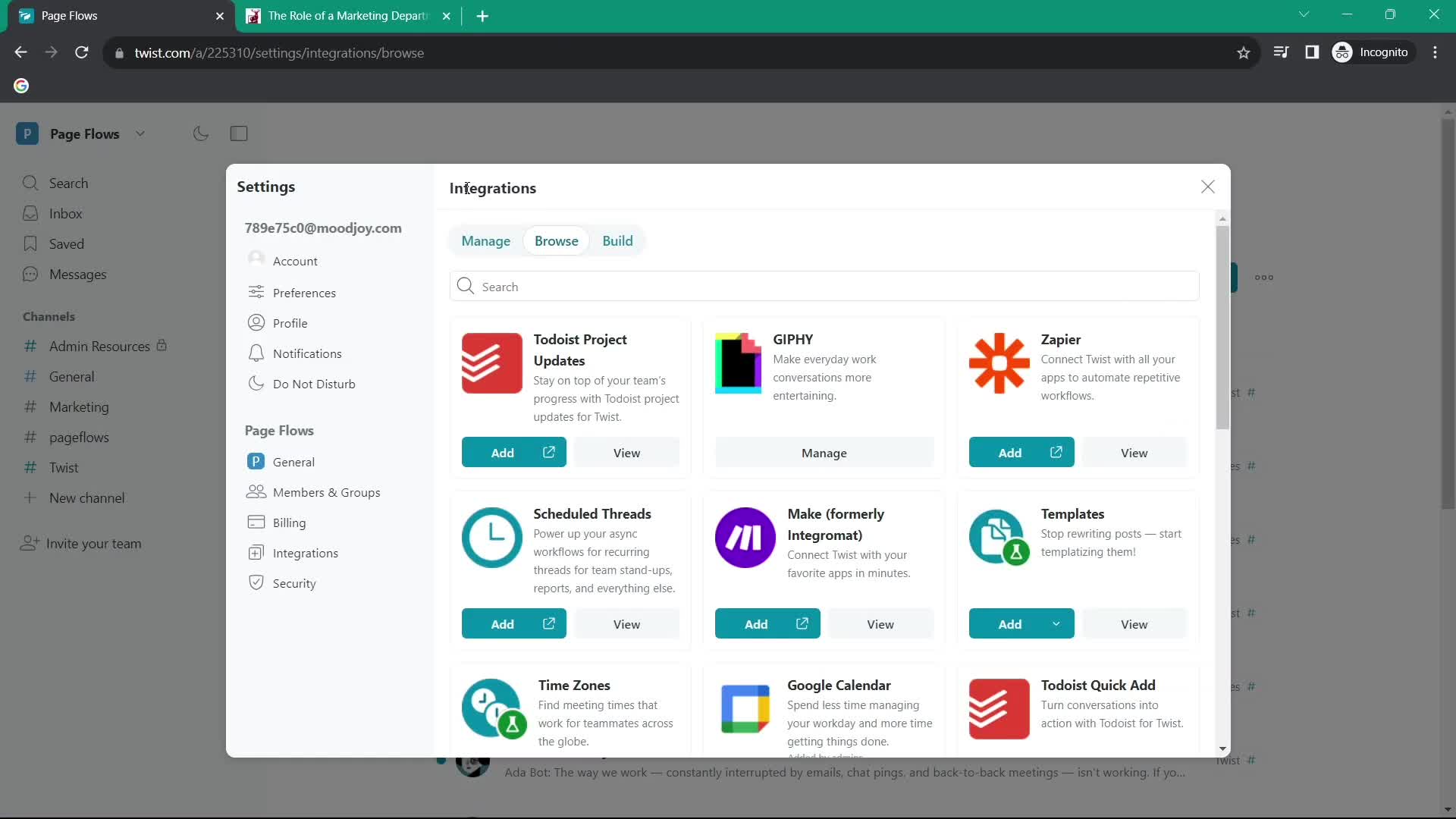Screen dimensions: 1456x819
Task: Click the Todoist Project Updates logo icon
Action: (x=491, y=363)
